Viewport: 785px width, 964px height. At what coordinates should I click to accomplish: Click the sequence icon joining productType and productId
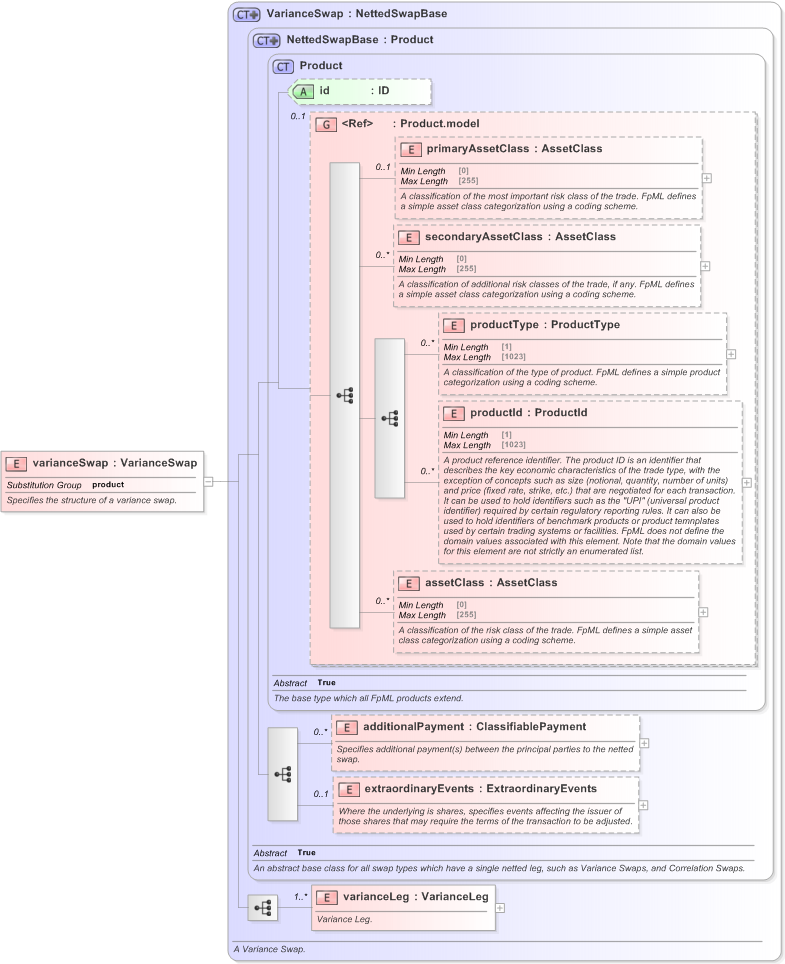(x=390, y=419)
